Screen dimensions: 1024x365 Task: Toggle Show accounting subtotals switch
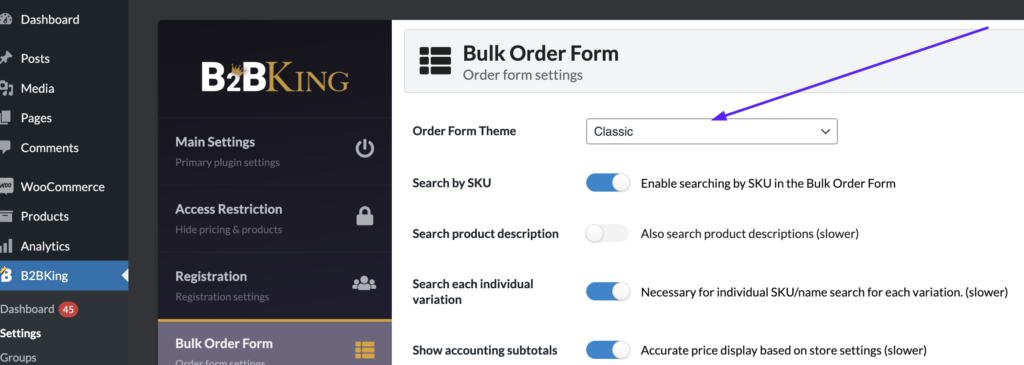pos(607,350)
